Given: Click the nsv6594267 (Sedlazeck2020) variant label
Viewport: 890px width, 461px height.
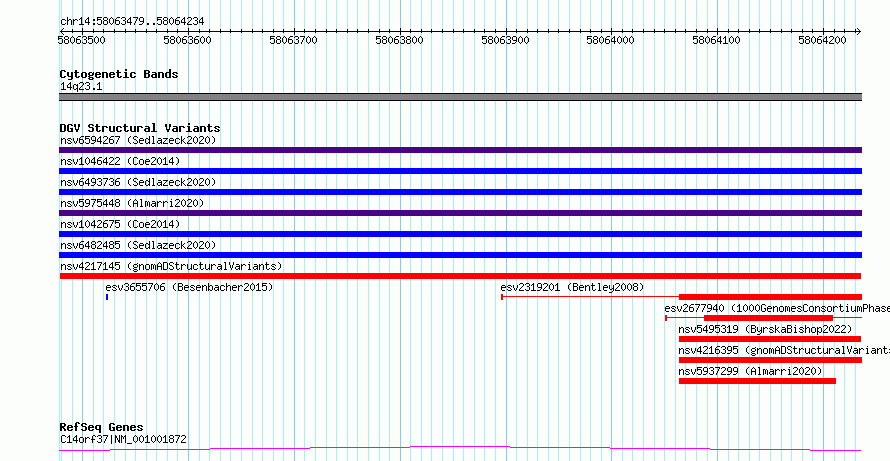Looking at the screenshot, I should tap(138, 140).
